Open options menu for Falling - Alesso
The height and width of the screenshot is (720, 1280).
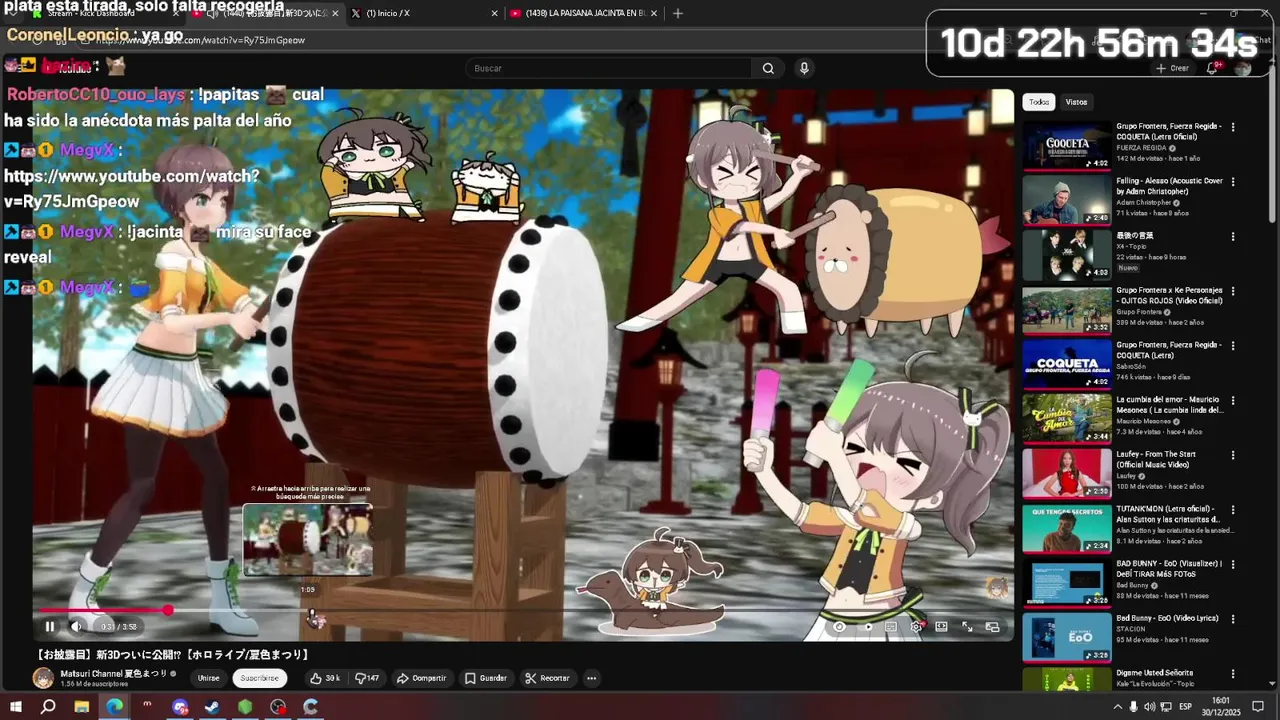coord(1233,182)
